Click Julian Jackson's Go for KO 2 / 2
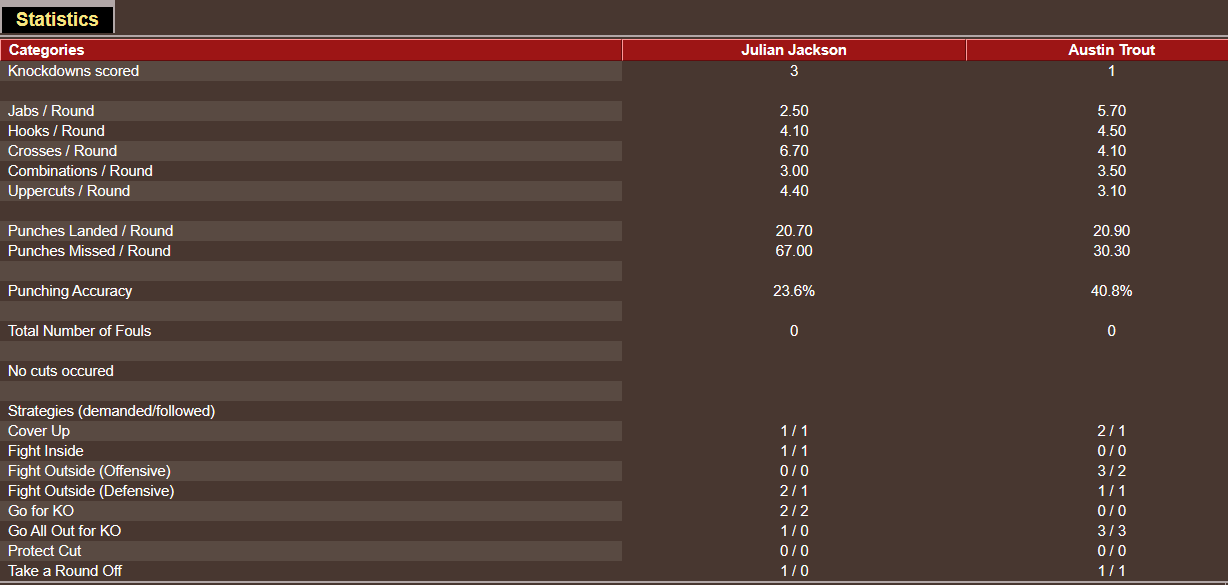This screenshot has width=1228, height=585. [794, 511]
